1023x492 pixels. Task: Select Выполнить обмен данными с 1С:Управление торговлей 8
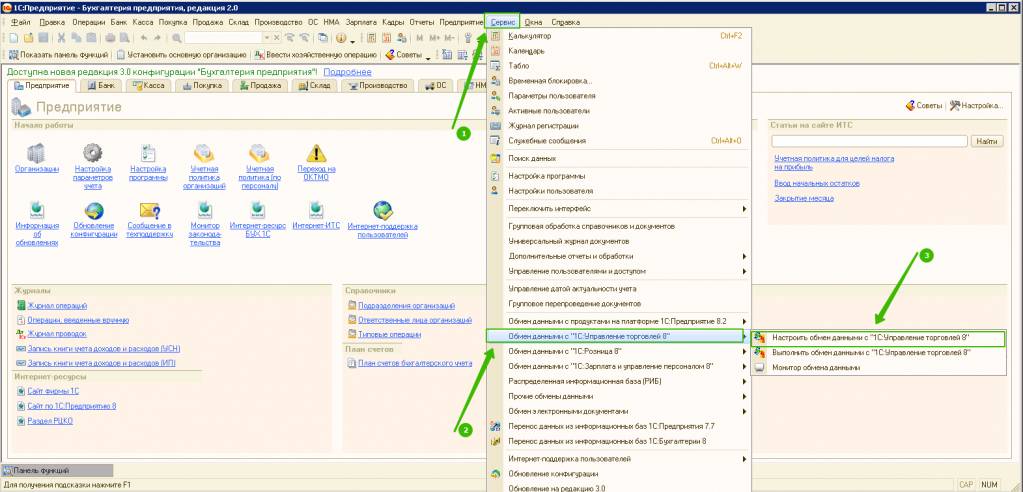[x=878, y=352]
